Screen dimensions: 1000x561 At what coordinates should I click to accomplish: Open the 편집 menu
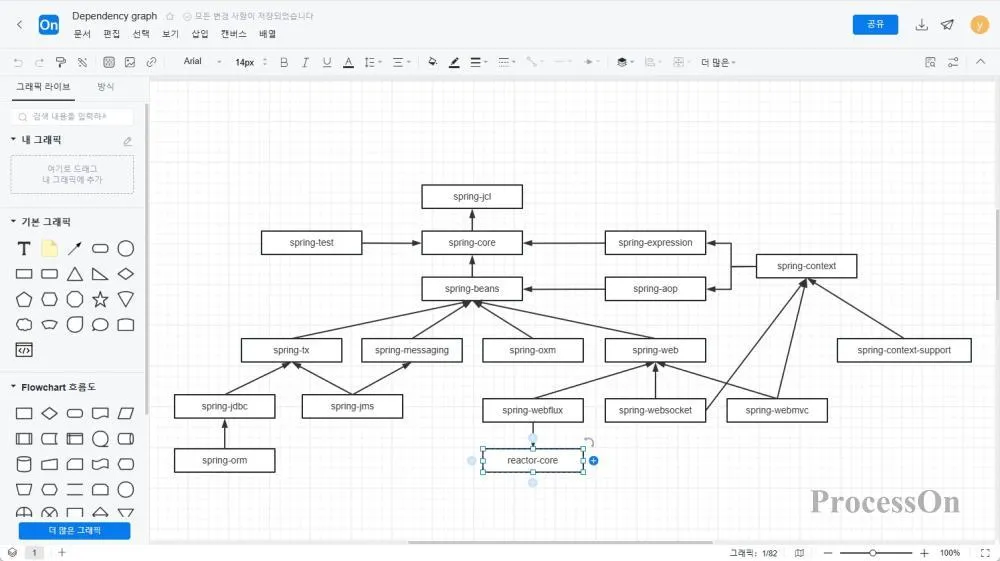(x=112, y=34)
